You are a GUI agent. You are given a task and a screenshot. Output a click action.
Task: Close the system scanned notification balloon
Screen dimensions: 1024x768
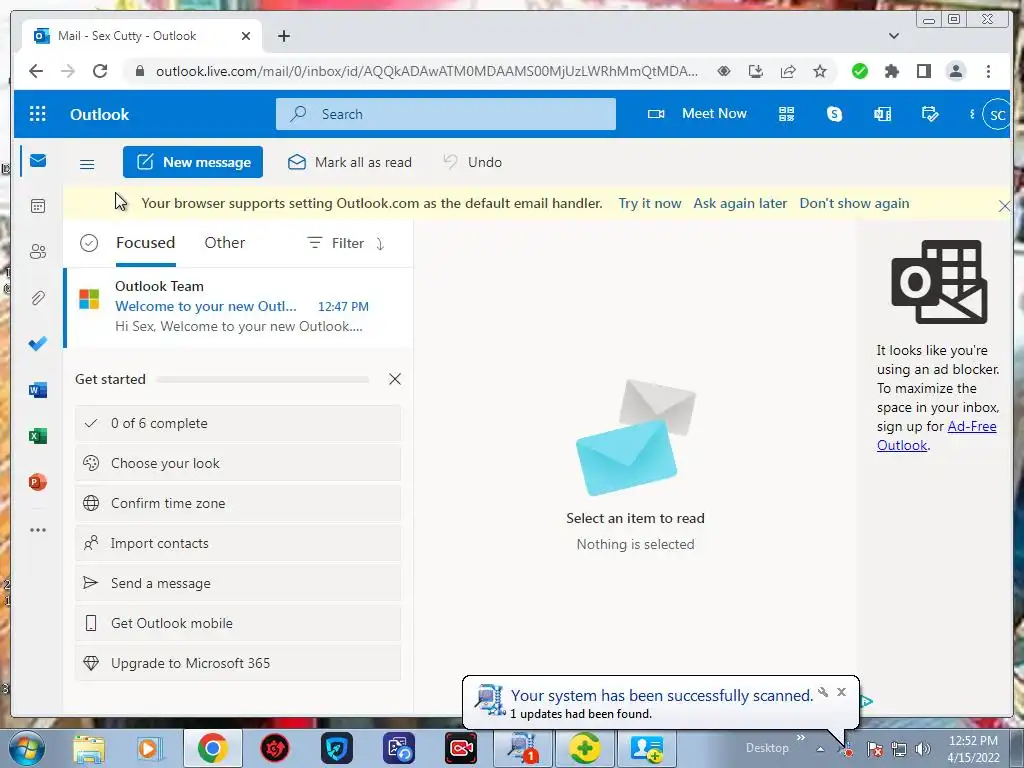pos(841,692)
